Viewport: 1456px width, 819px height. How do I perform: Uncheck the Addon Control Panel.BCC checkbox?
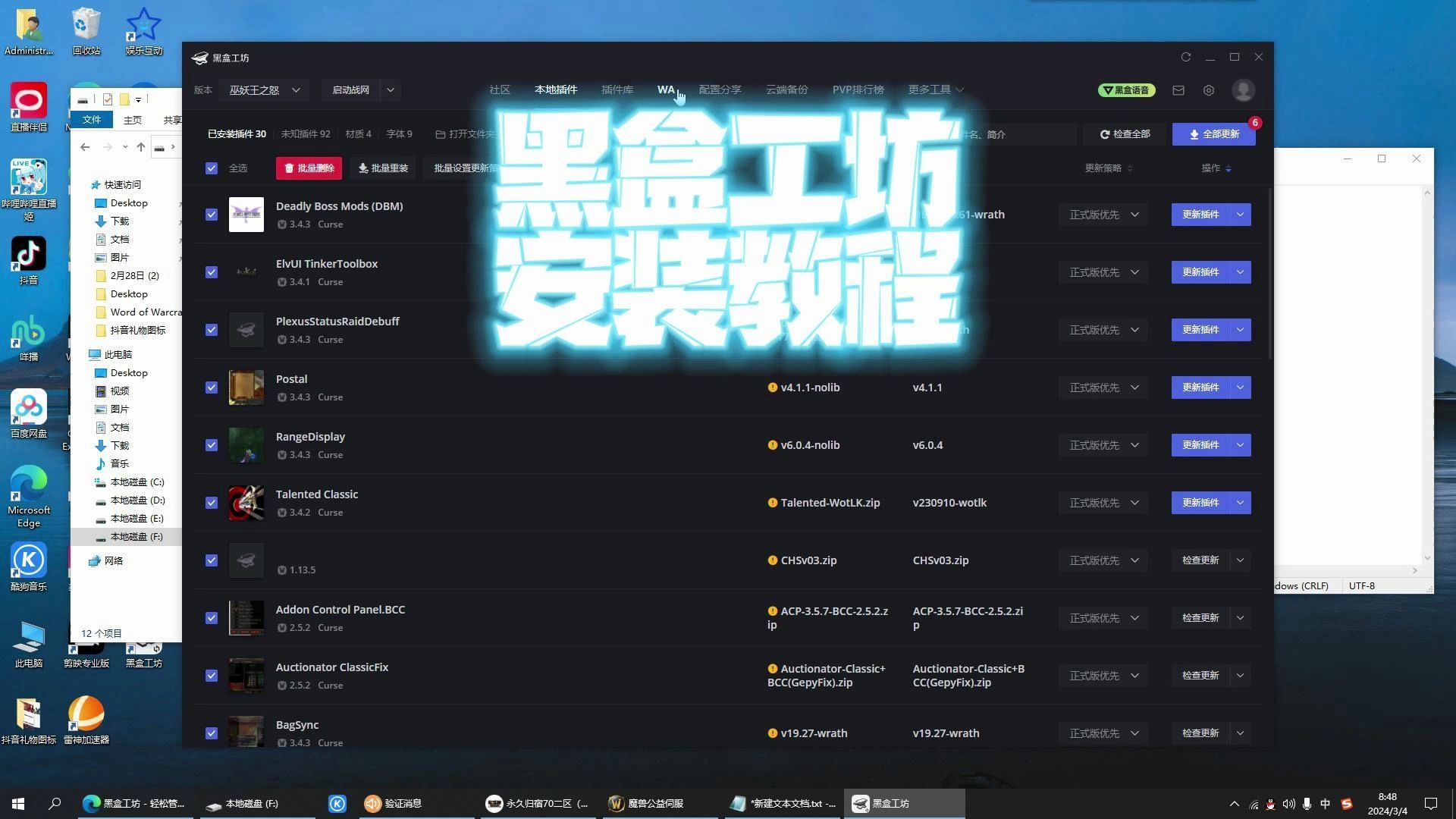click(x=212, y=618)
